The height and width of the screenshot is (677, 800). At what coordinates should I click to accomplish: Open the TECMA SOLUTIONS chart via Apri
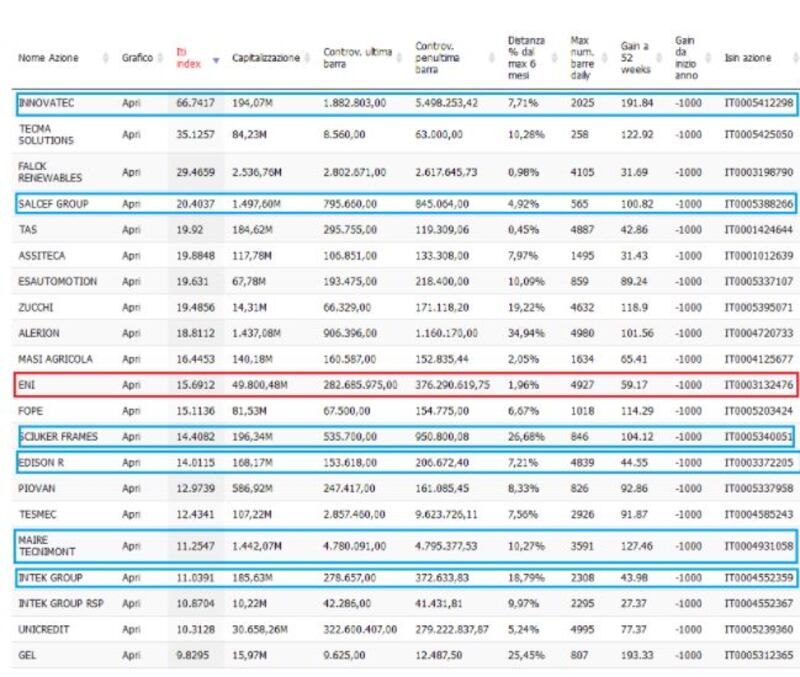131,135
